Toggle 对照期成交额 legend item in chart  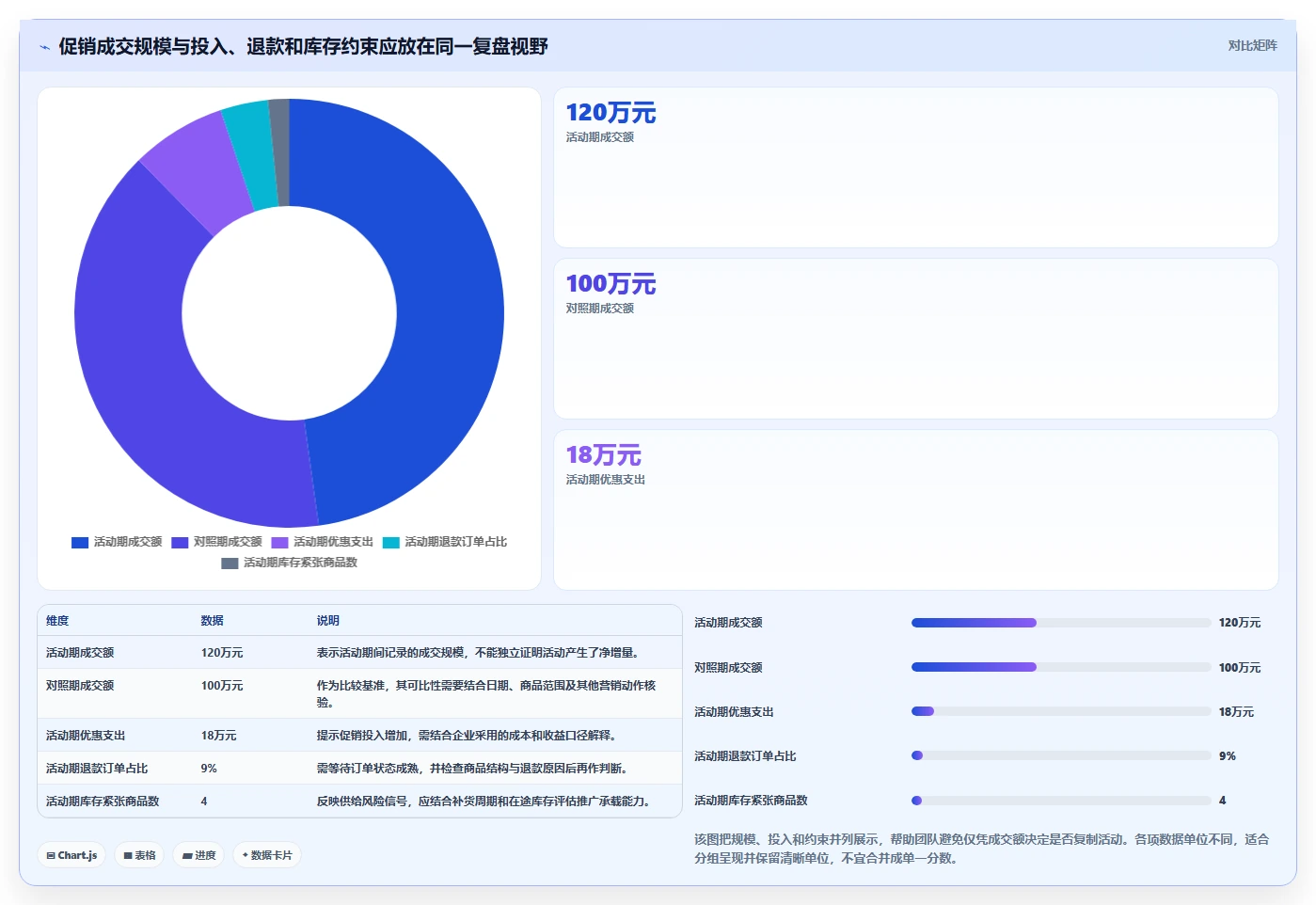point(217,542)
